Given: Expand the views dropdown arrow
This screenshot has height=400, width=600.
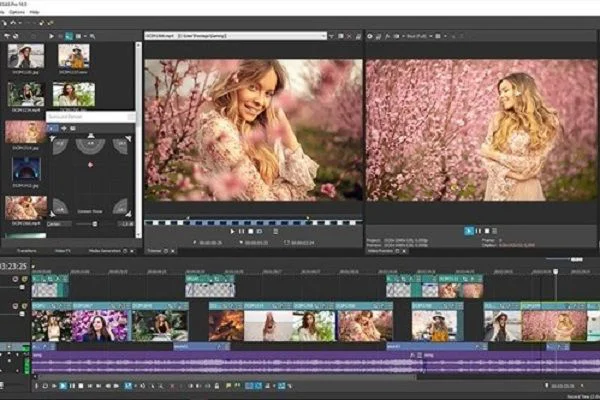Looking at the screenshot, I should click(85, 36).
